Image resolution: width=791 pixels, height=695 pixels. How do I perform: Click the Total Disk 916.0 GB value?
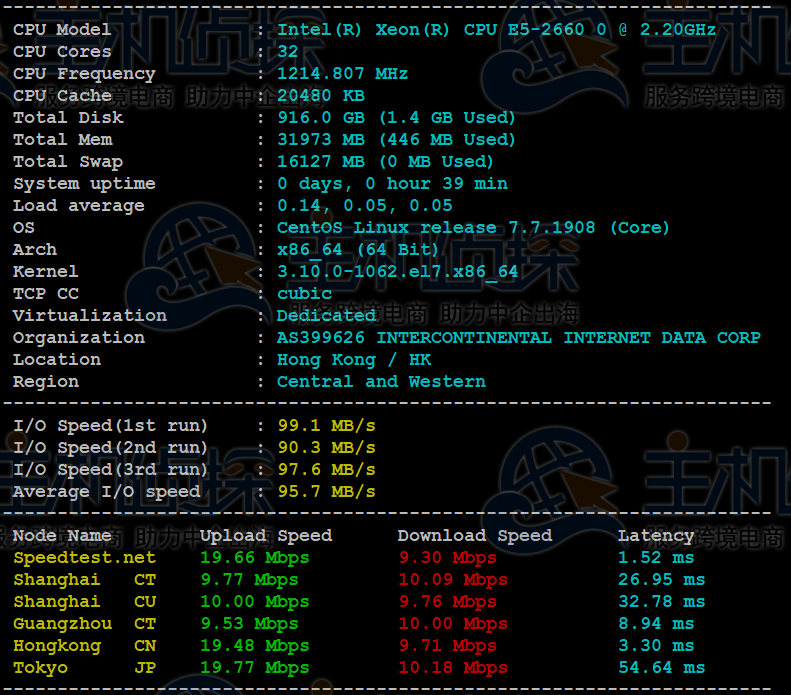tap(396, 118)
